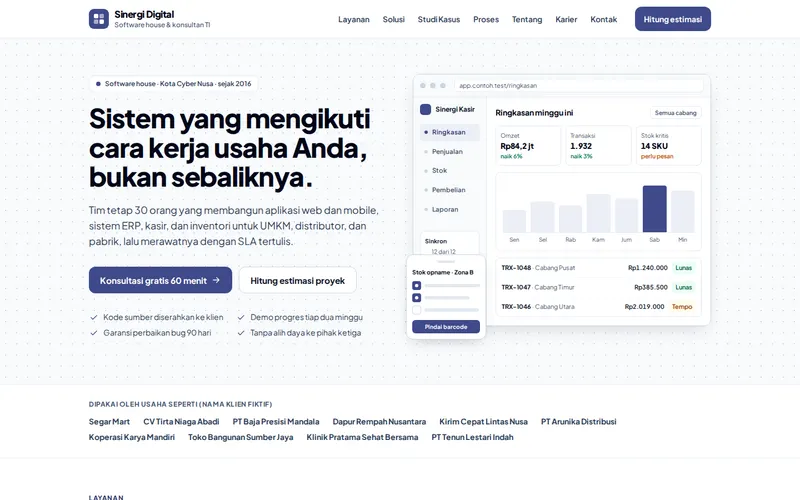Click the Klinik Pratama Sehat Bersama client name
The height and width of the screenshot is (500, 800).
click(362, 437)
